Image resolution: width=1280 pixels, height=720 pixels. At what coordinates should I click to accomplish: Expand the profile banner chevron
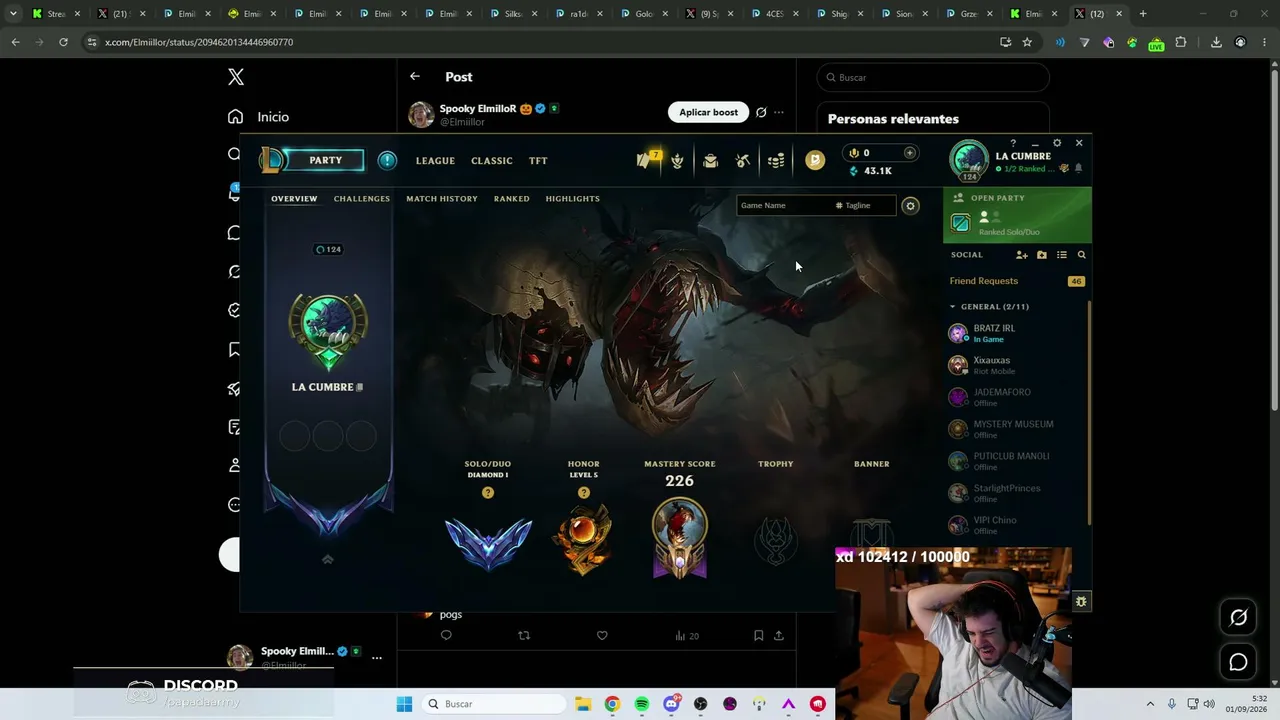click(327, 560)
